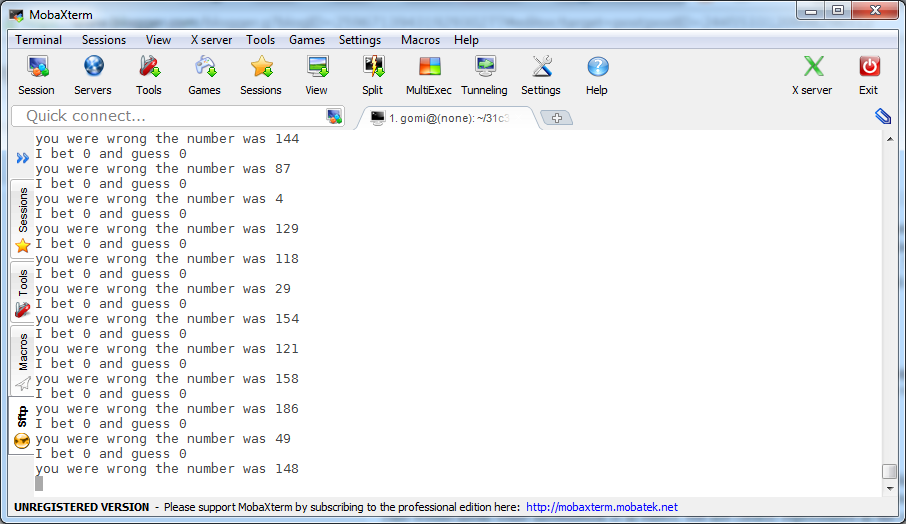Expand the Macros side panel tab
This screenshot has width=906, height=524.
pyautogui.click(x=22, y=361)
